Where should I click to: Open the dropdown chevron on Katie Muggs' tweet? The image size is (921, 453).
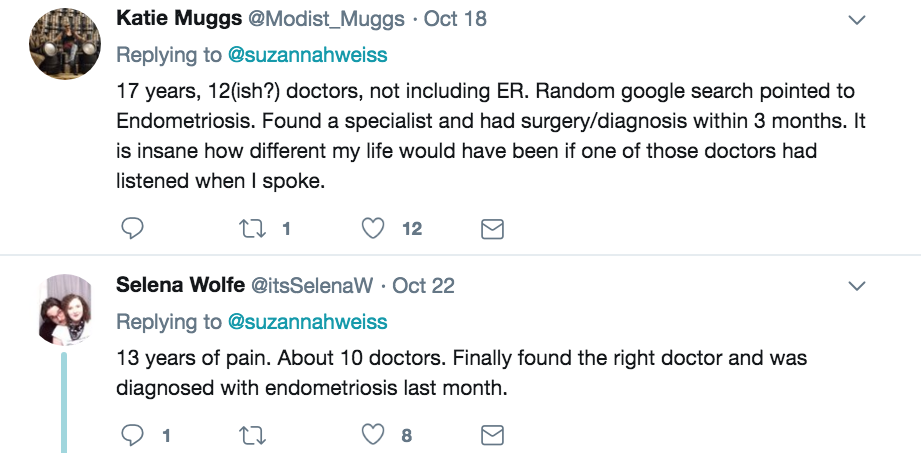tap(858, 20)
